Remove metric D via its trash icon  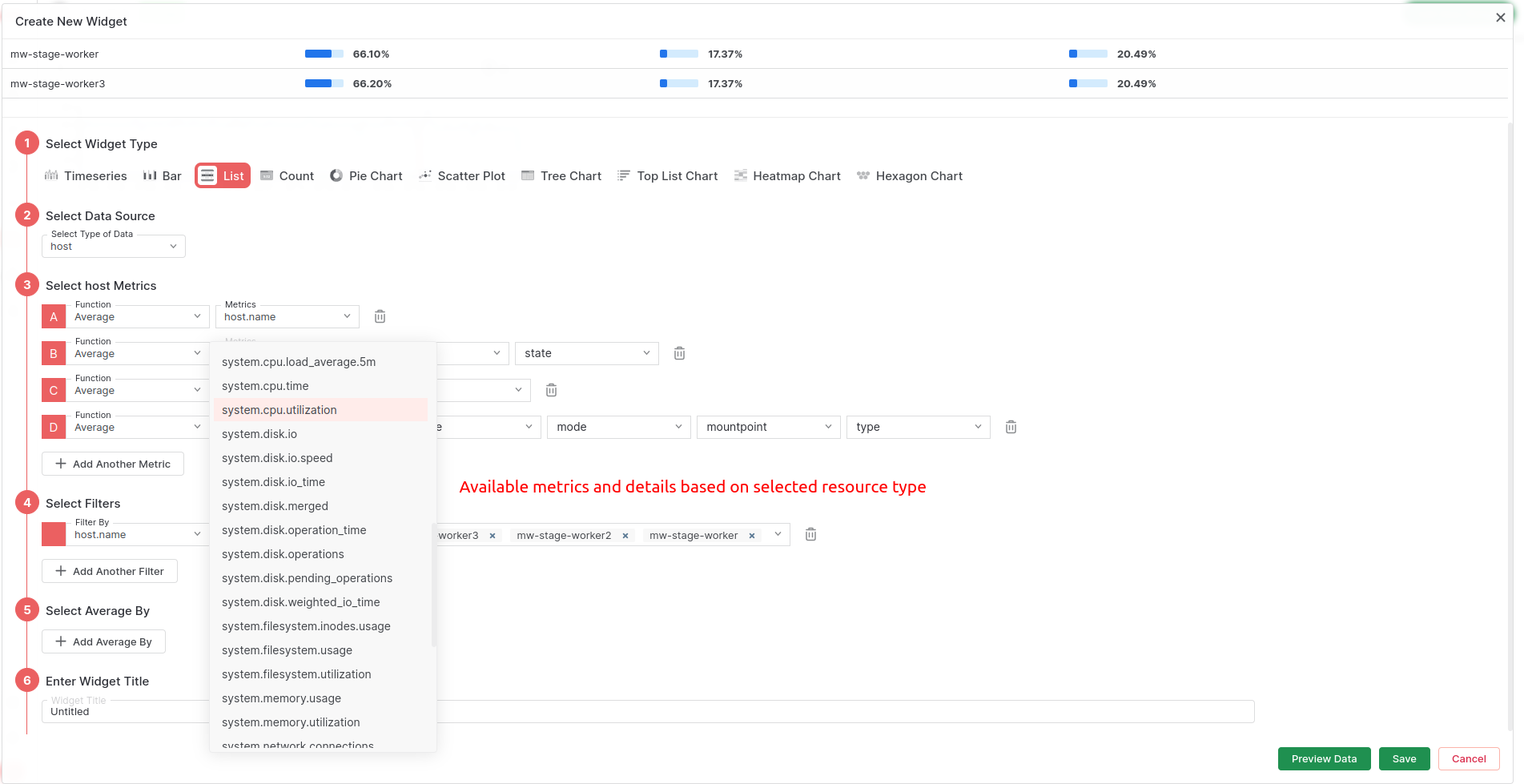coord(1011,427)
